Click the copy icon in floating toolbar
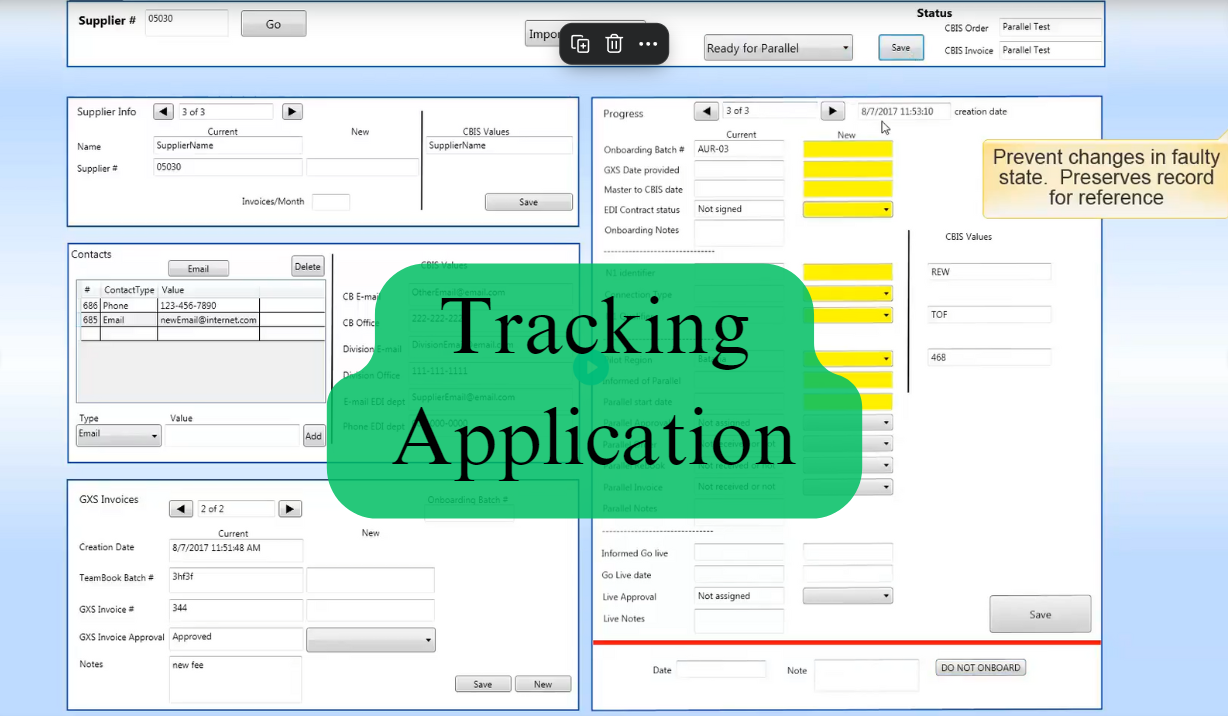This screenshot has height=716, width=1228. tap(580, 44)
